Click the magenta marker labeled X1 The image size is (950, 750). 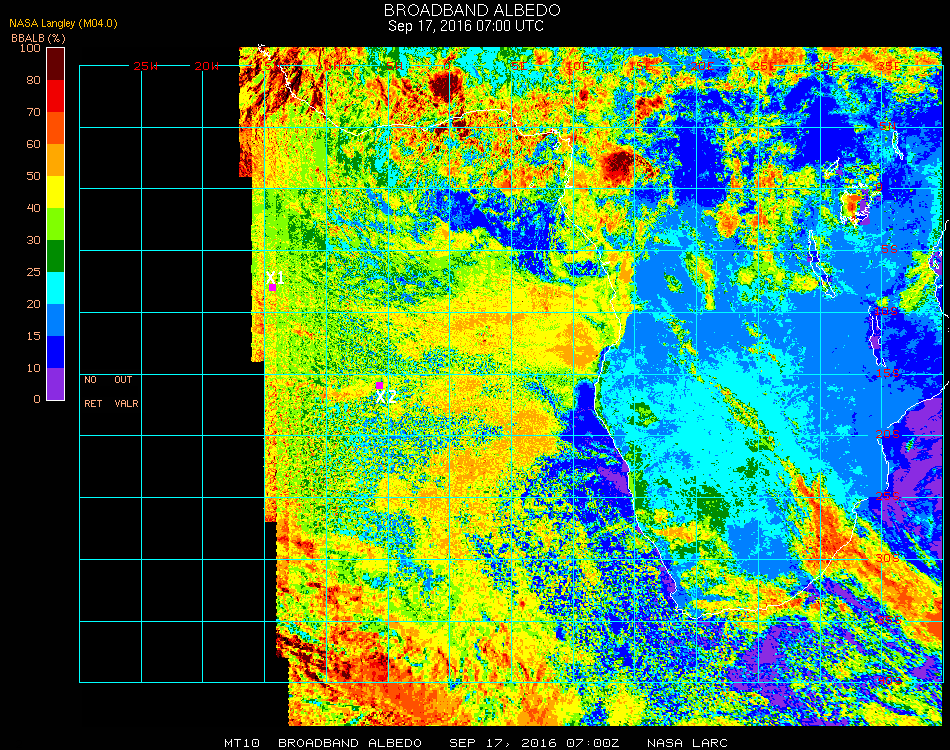273,287
